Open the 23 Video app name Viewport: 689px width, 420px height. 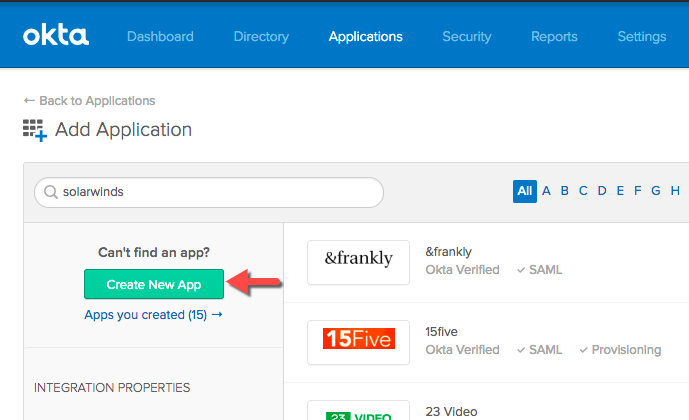[x=451, y=412]
